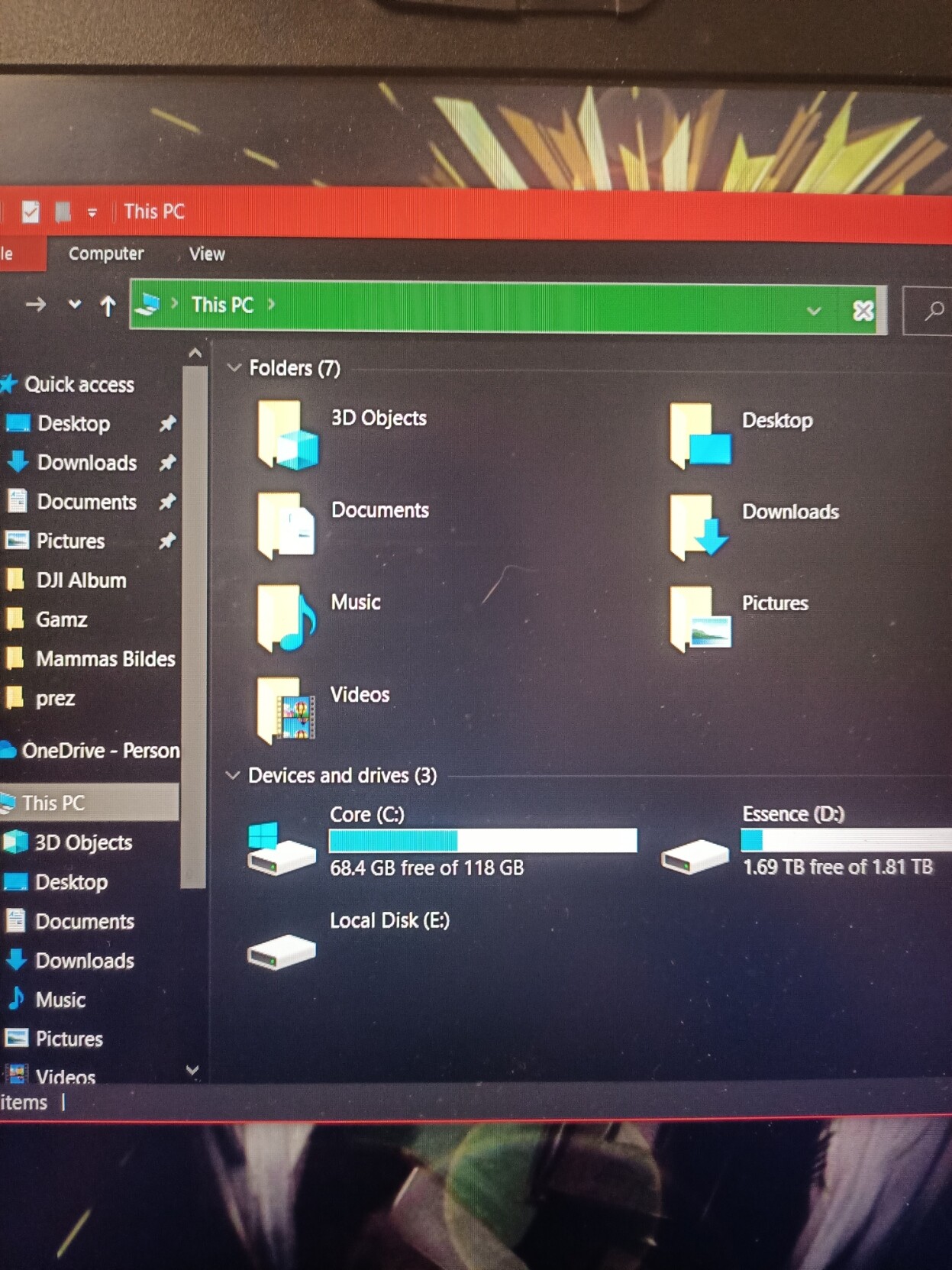Viewport: 952px width, 1270px height.
Task: Click the Properties icon in title bar
Action: coord(31,212)
